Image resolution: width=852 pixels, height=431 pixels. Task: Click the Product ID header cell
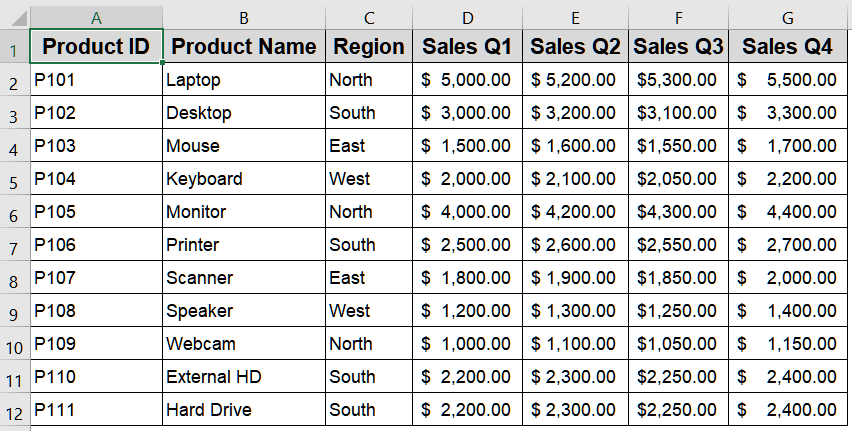[96, 47]
